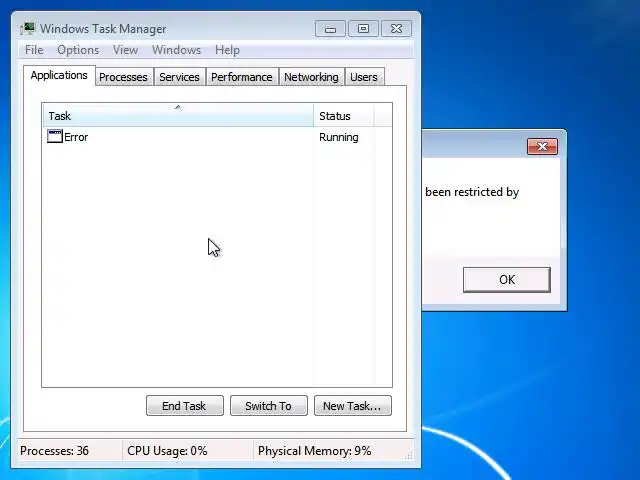The image size is (640, 480).
Task: Switch to the Users tab
Action: 364,77
